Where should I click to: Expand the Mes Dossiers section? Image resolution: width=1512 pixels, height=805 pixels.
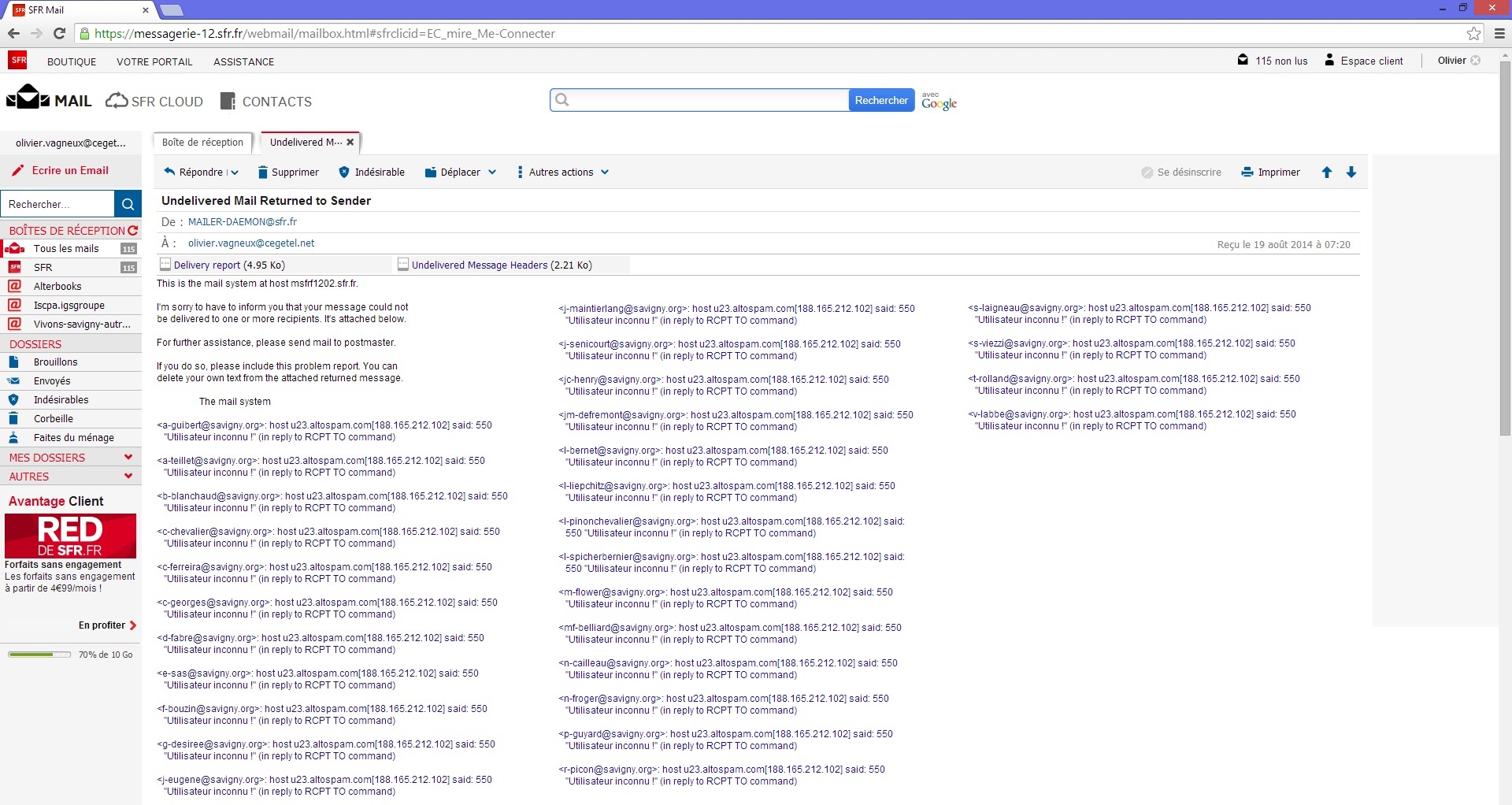(128, 458)
